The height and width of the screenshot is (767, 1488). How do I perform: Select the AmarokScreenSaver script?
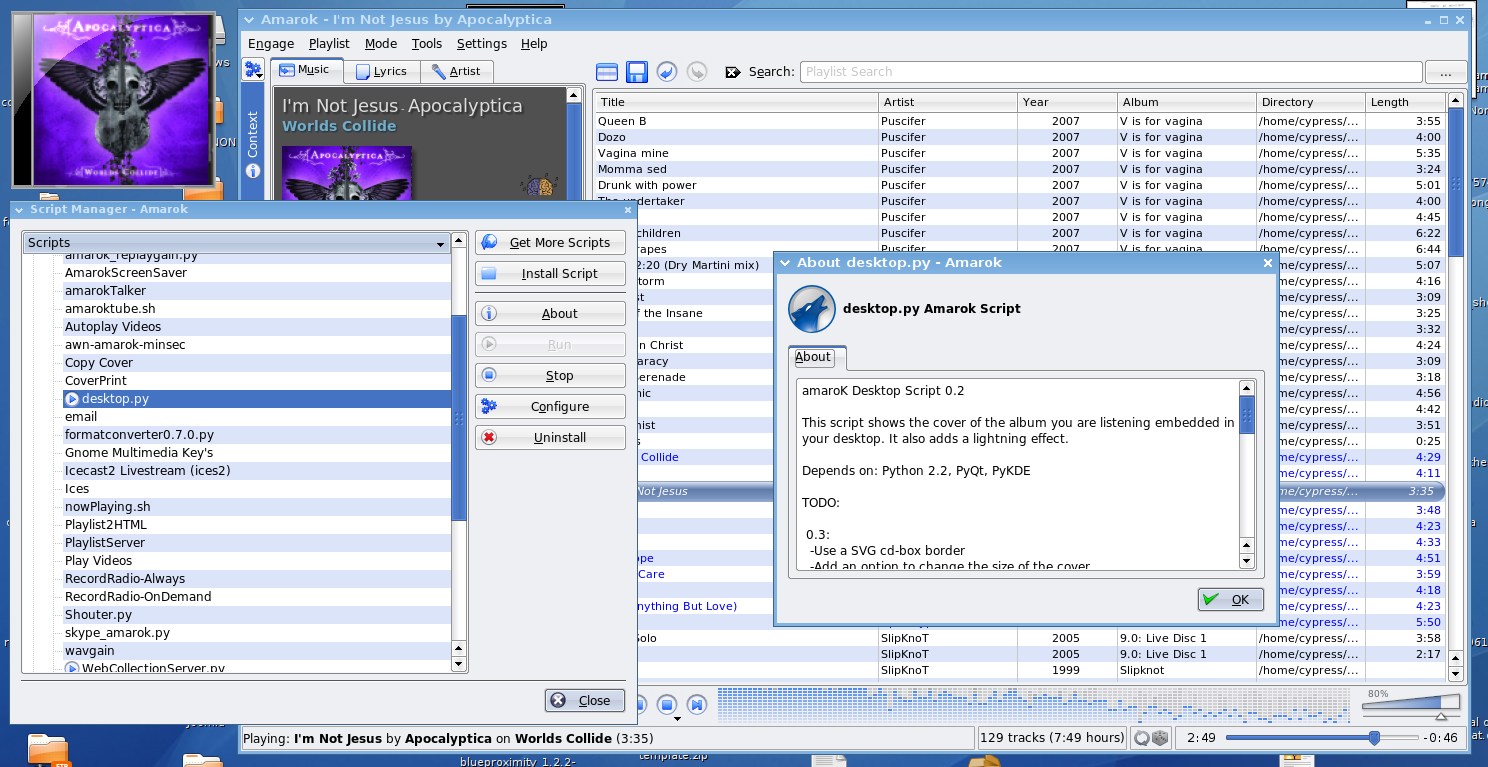point(257,273)
